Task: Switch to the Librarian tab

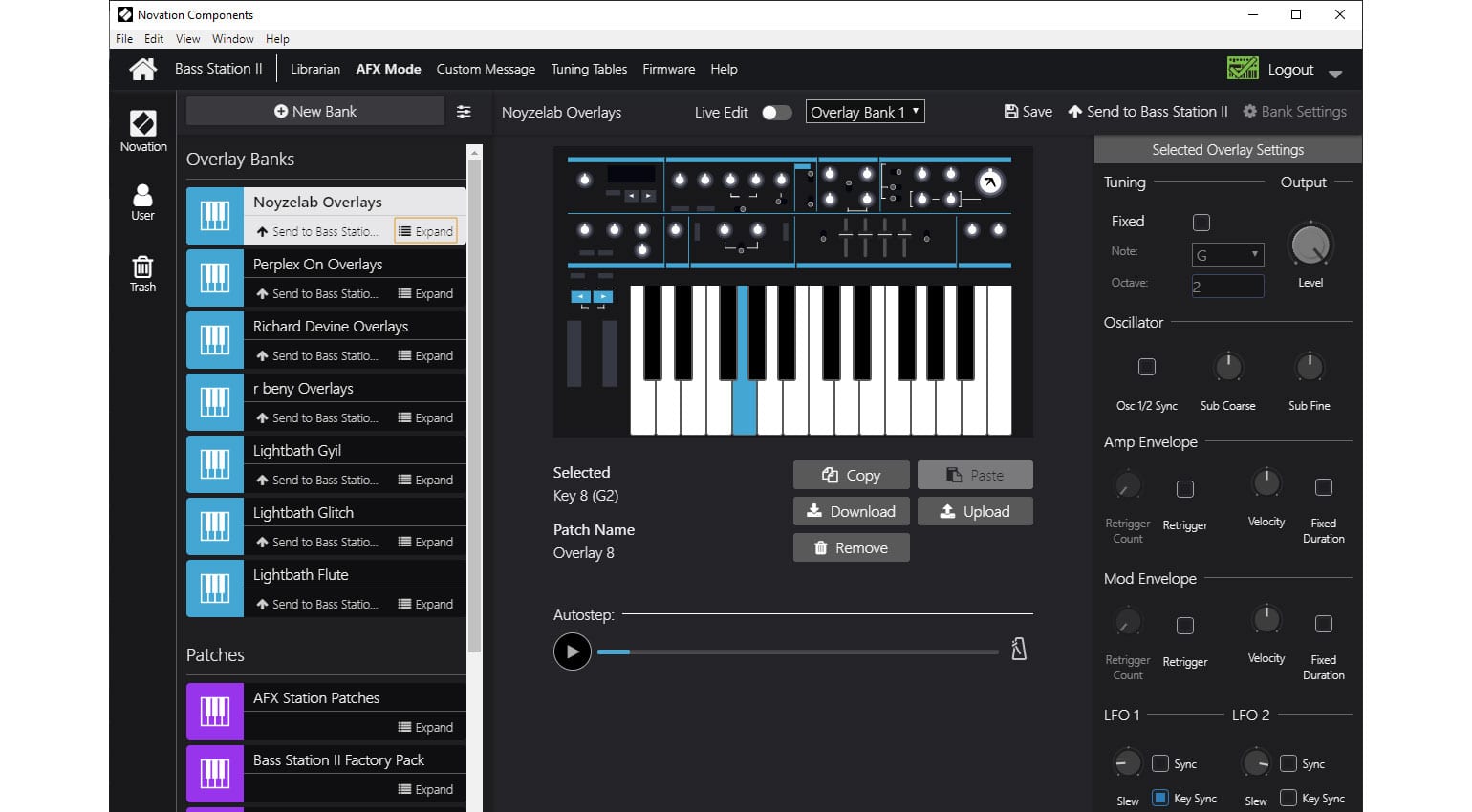Action: coord(315,69)
